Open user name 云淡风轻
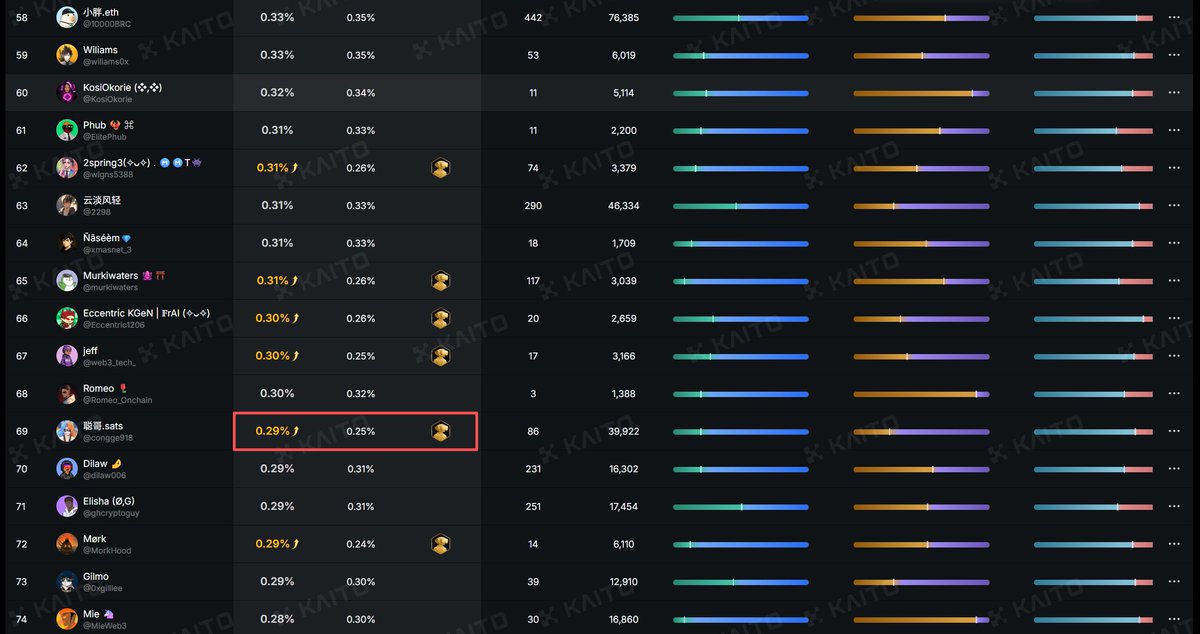The height and width of the screenshot is (634, 1200). [102, 200]
